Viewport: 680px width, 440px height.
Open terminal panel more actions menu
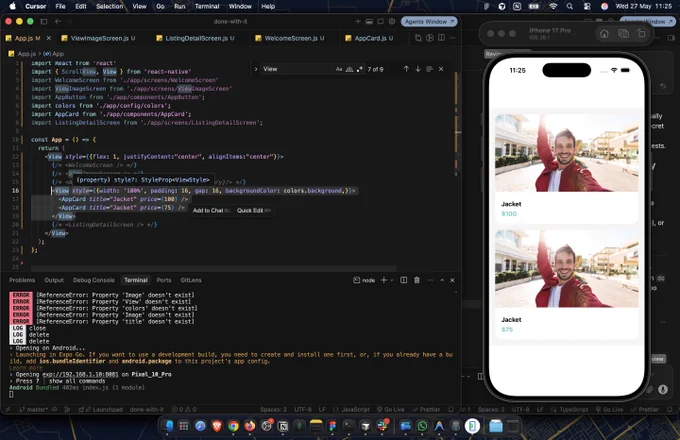pos(430,280)
